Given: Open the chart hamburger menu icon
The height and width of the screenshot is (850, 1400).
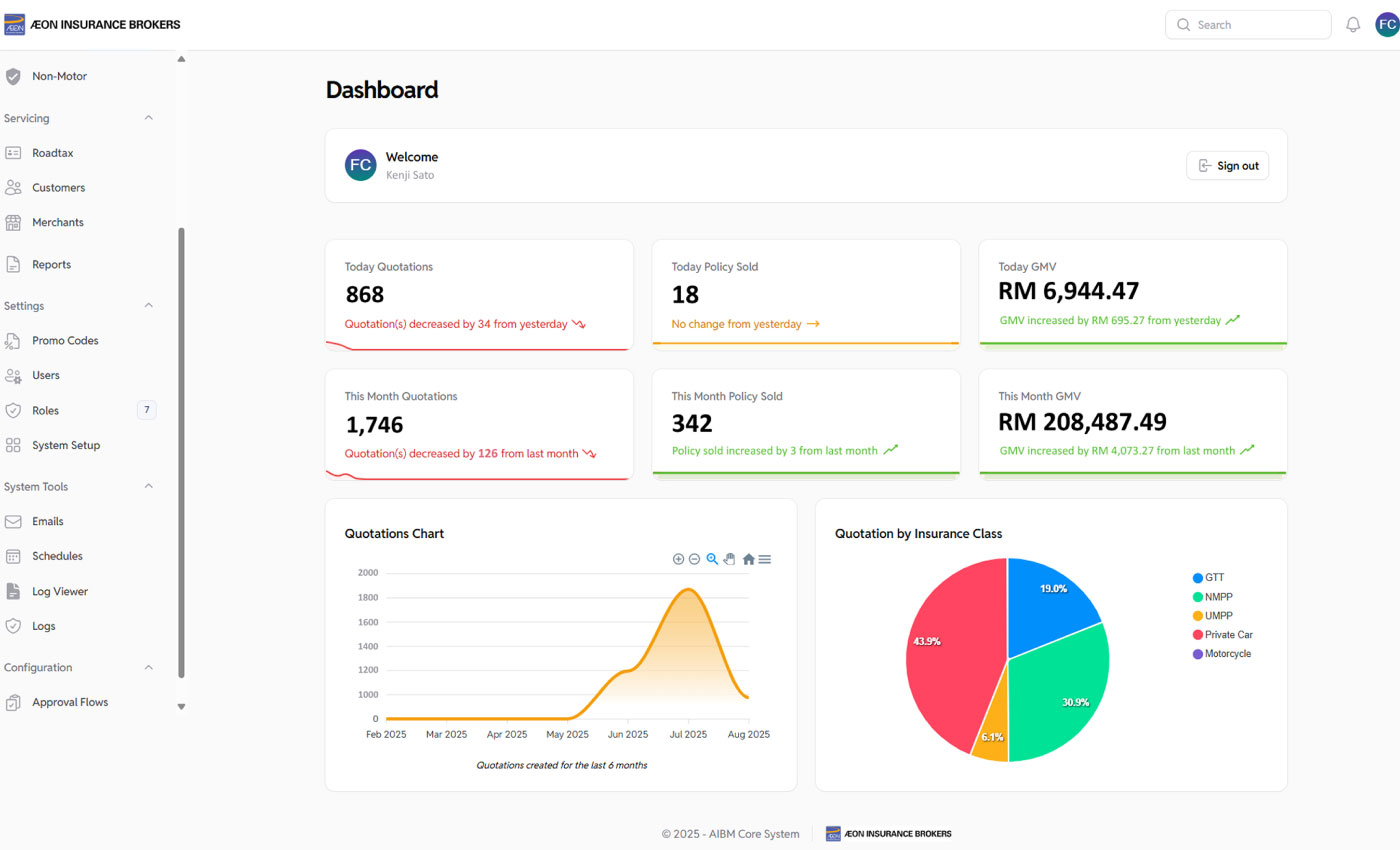Looking at the screenshot, I should click(765, 559).
